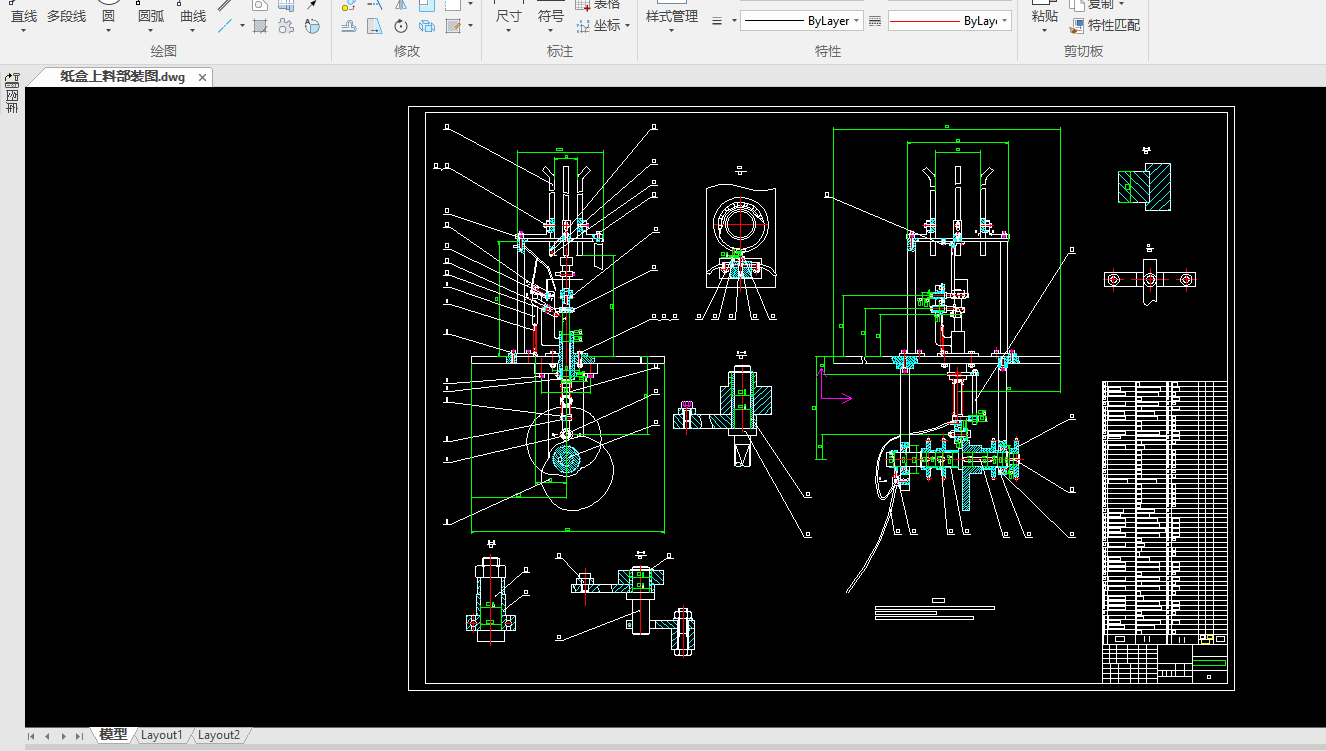Screen dimensions: 1326x751
Task: Expand the 尺寸 dimension dropdown arrow
Action: tap(508, 31)
